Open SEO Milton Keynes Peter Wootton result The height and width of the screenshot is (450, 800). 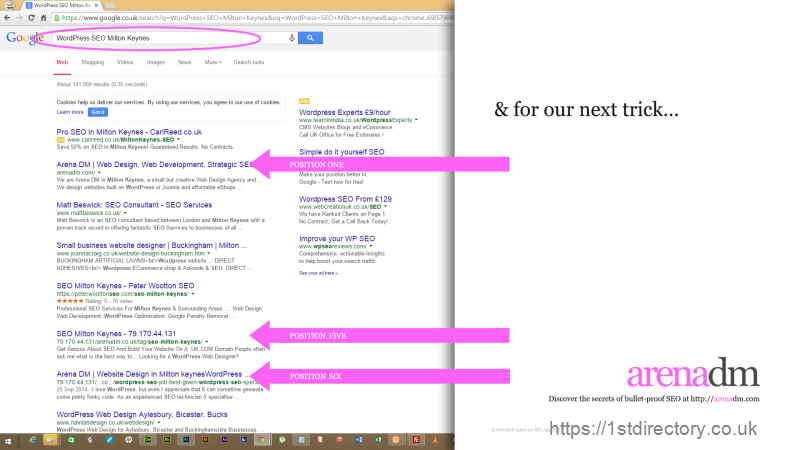point(125,286)
